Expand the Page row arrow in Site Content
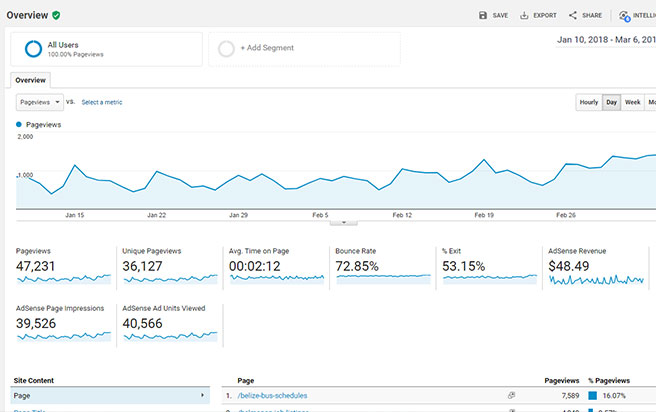This screenshot has width=656, height=412. point(202,395)
